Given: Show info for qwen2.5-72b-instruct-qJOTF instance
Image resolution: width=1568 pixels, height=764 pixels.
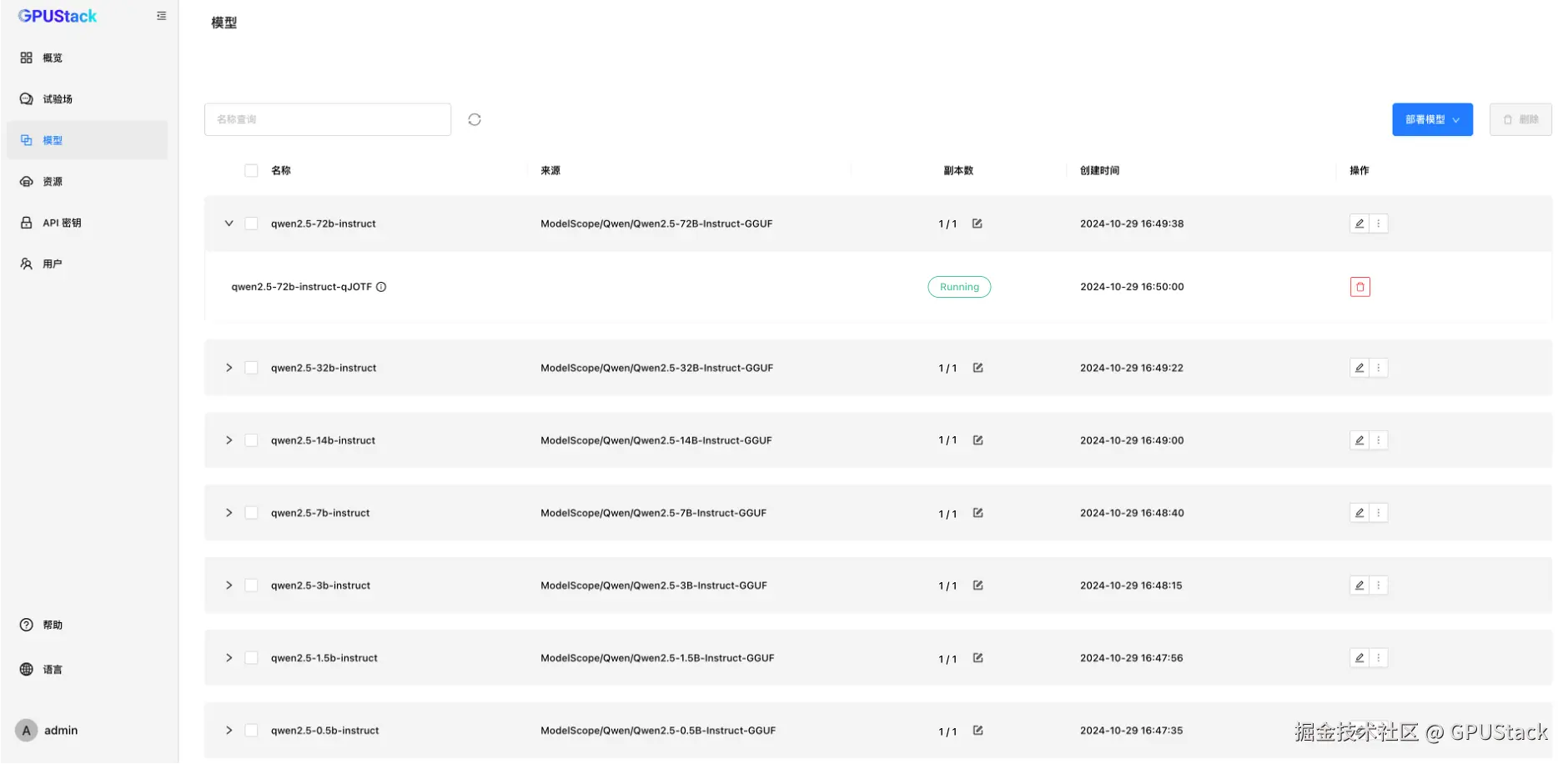Looking at the screenshot, I should tap(381, 287).
